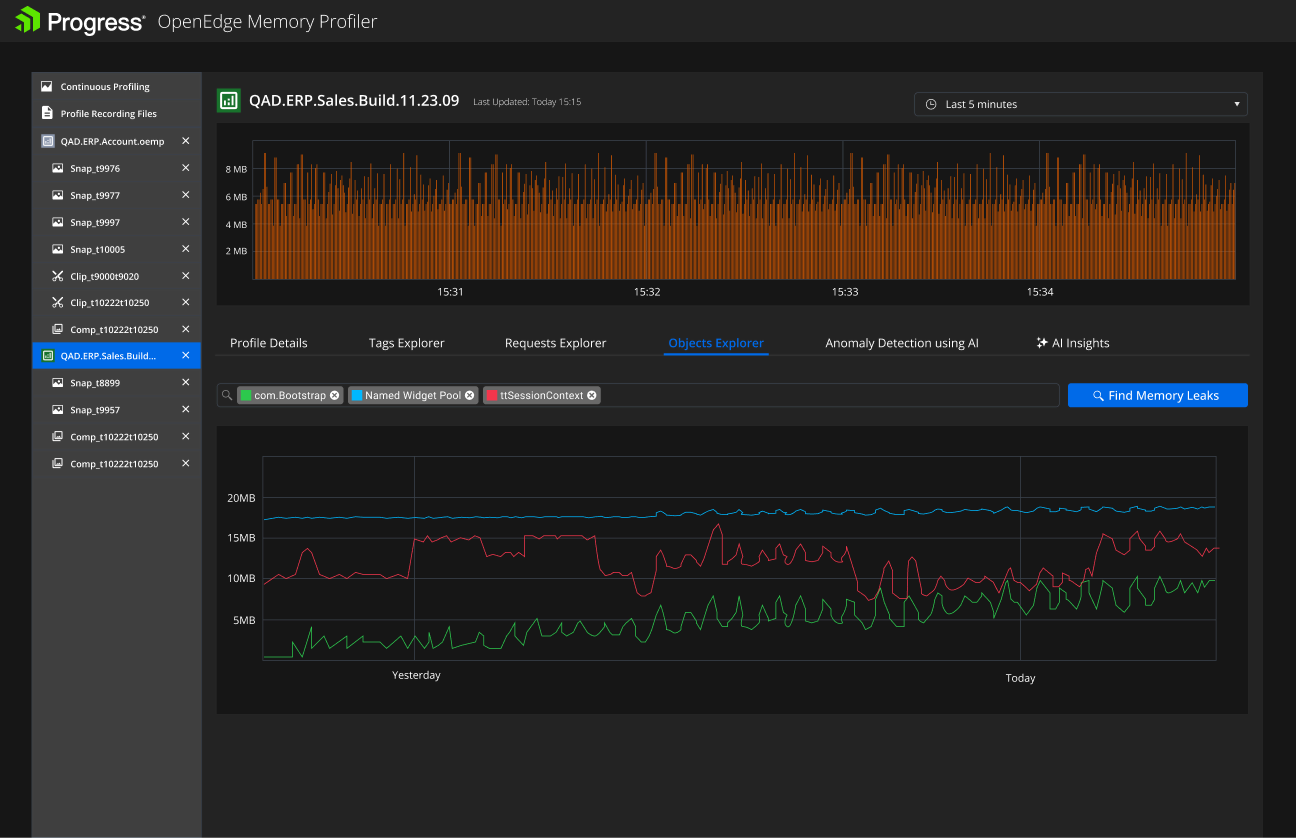Close the Snap_t10005 entry
Viewport: 1296px width, 838px height.
(186, 249)
